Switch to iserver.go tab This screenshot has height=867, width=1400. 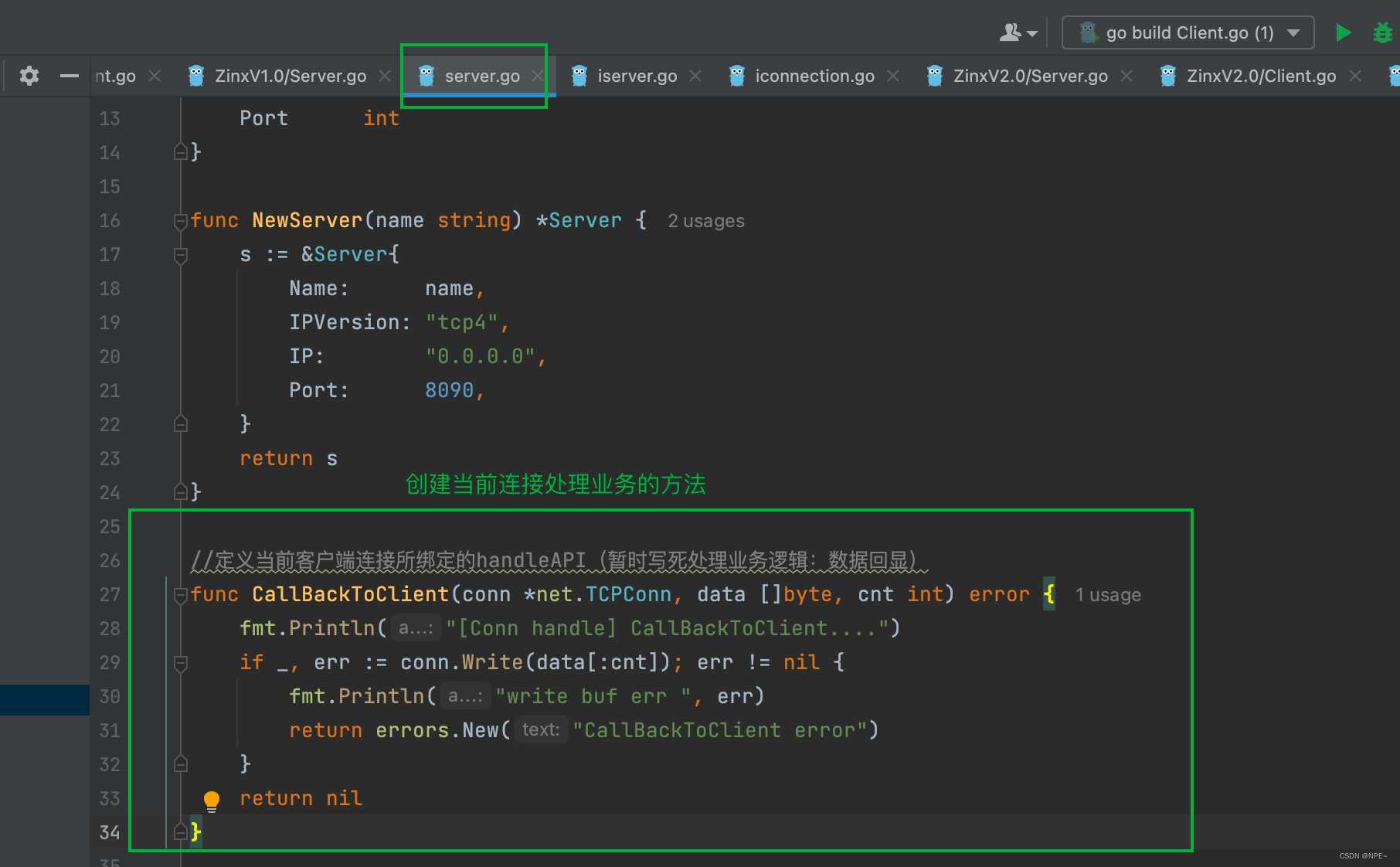coord(637,76)
